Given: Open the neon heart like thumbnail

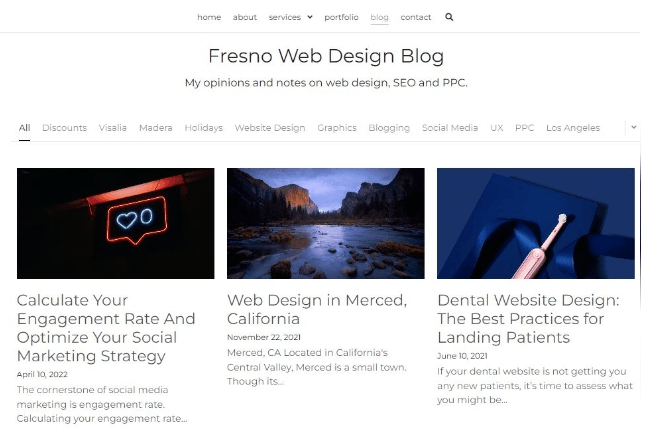Looking at the screenshot, I should [x=116, y=223].
